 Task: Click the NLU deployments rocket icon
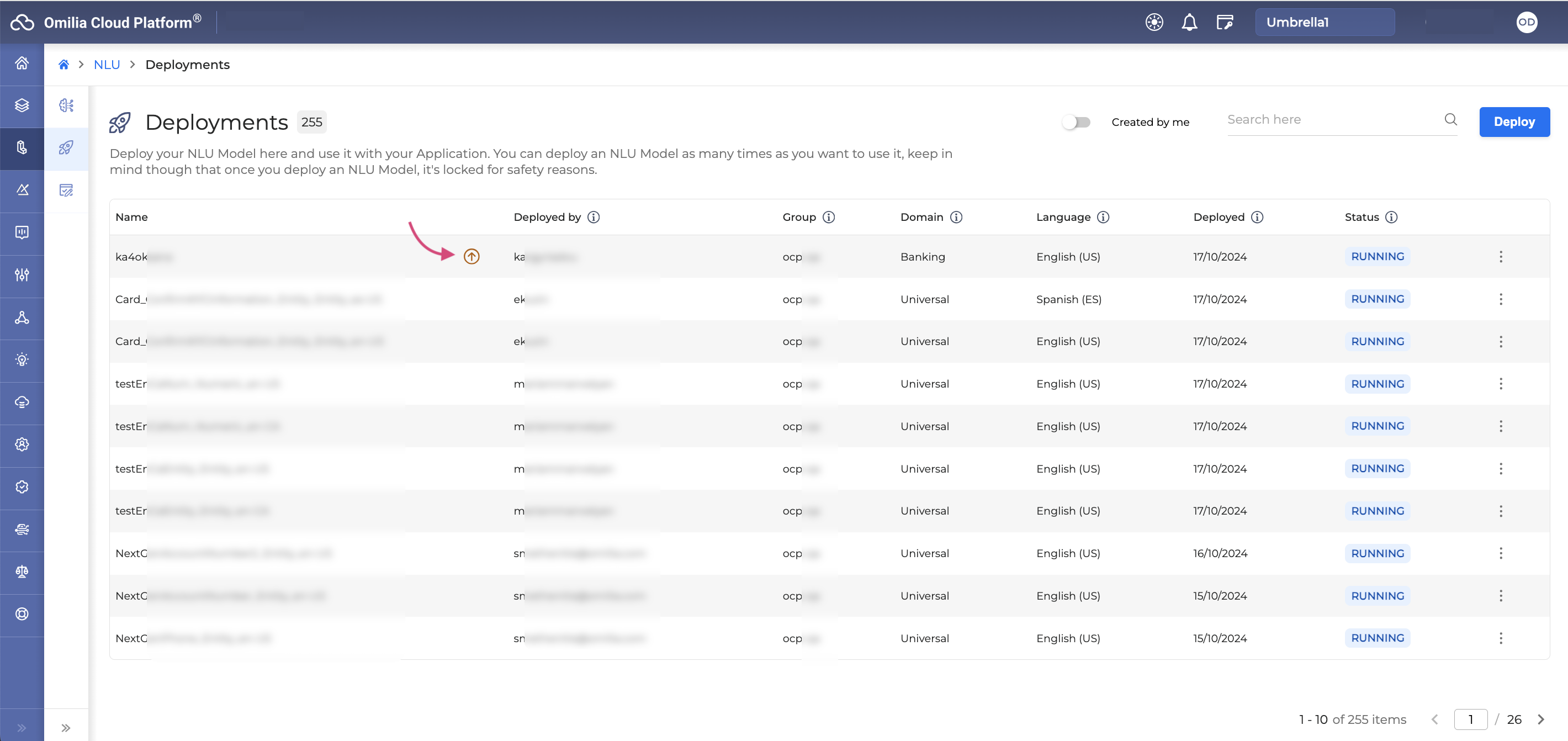(x=65, y=147)
